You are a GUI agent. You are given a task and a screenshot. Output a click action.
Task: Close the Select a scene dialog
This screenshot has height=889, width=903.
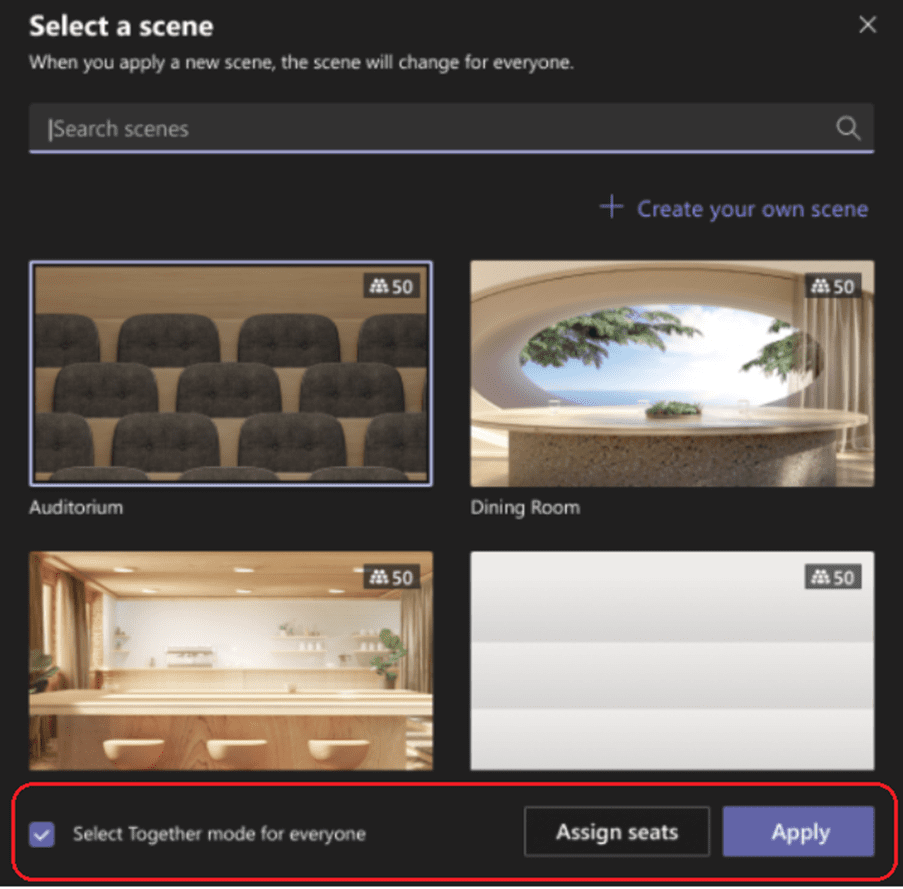(x=867, y=25)
